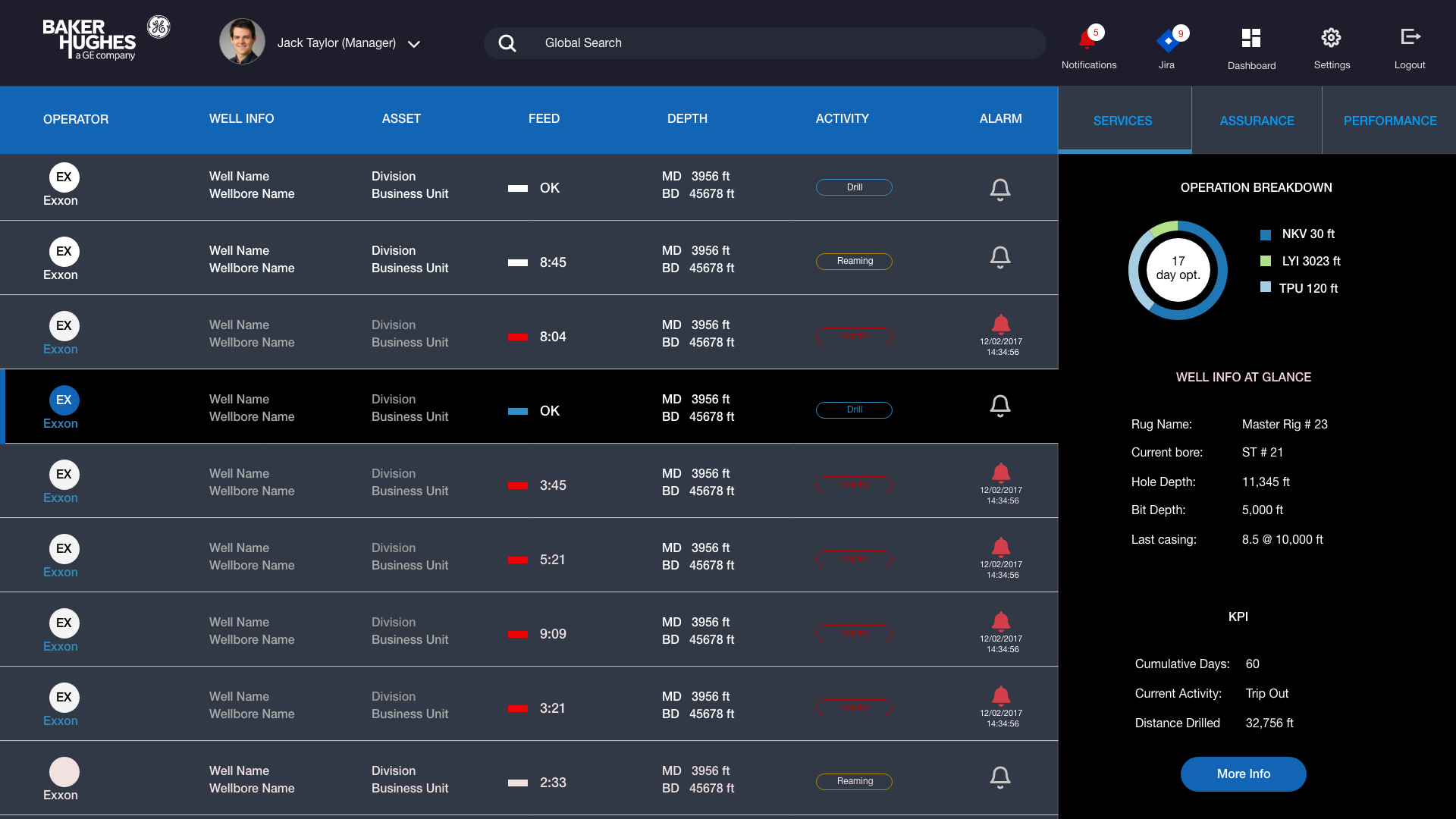Toggle alarm bell in highlighted Drill row
This screenshot has height=819, width=1456.
tap(1000, 406)
